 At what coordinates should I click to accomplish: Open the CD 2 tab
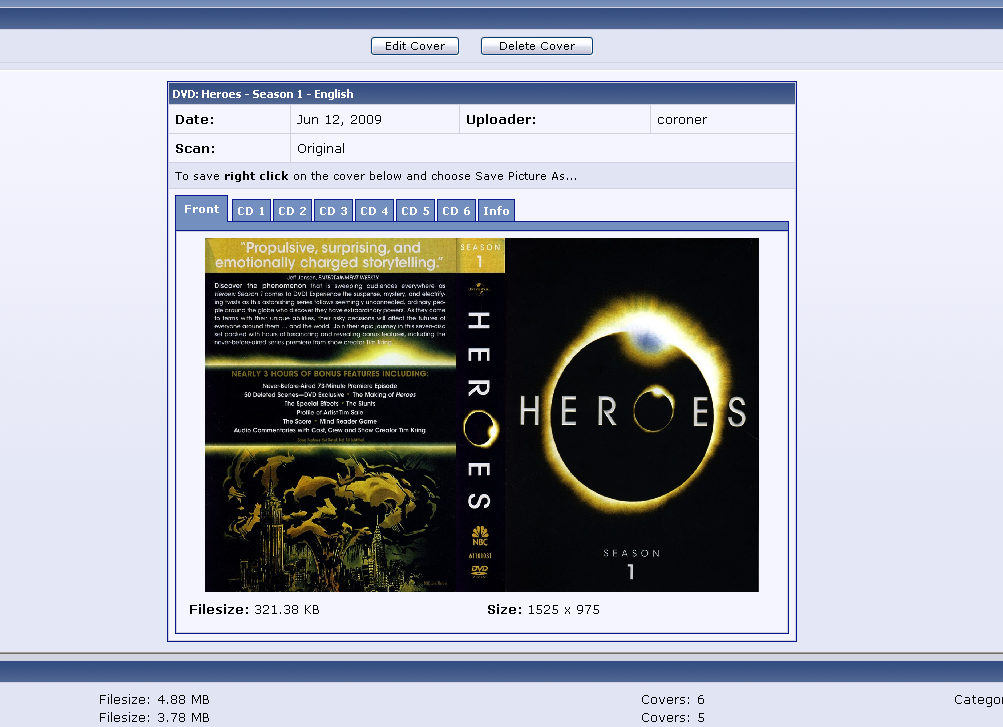(292, 211)
